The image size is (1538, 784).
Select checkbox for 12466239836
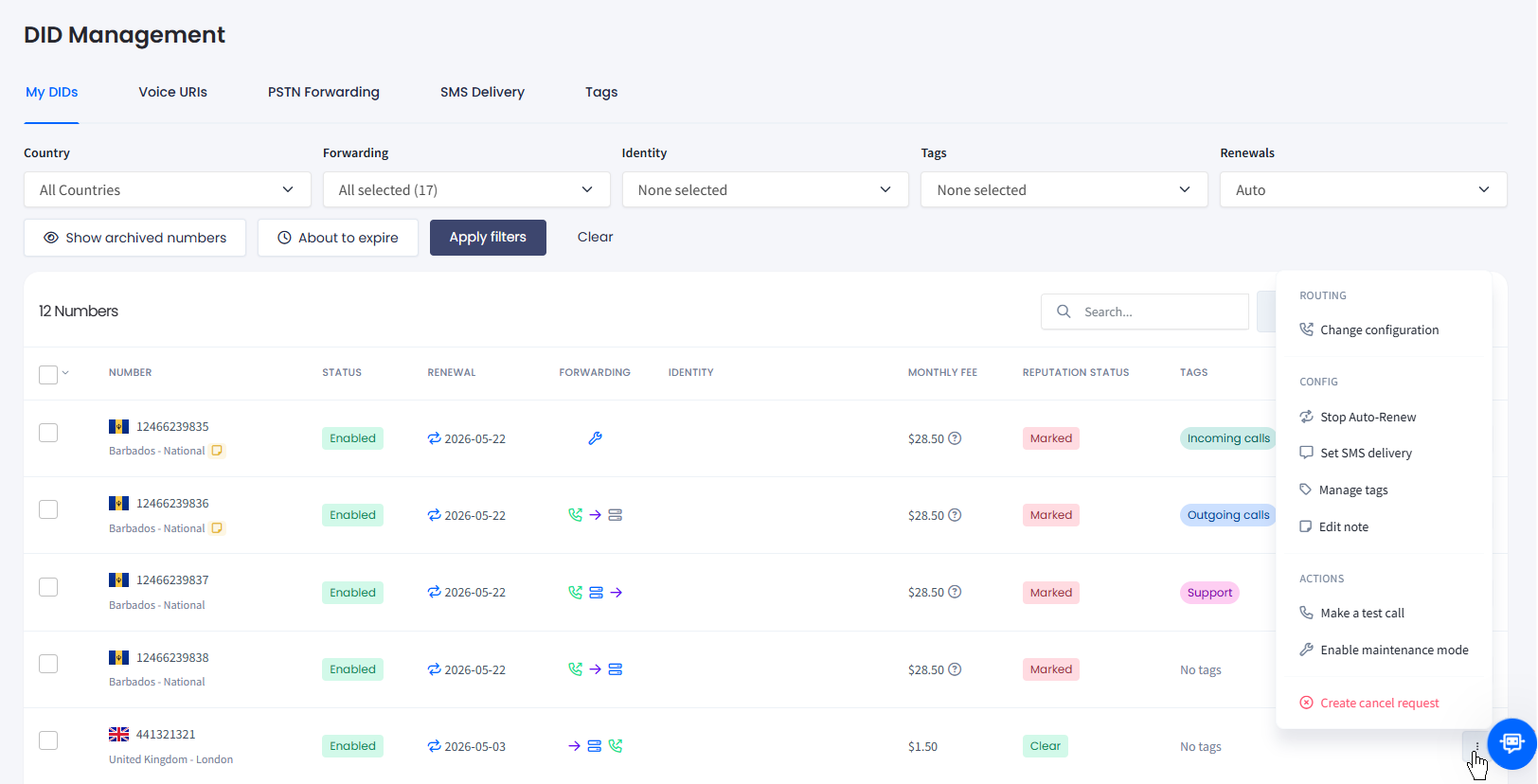click(x=48, y=509)
